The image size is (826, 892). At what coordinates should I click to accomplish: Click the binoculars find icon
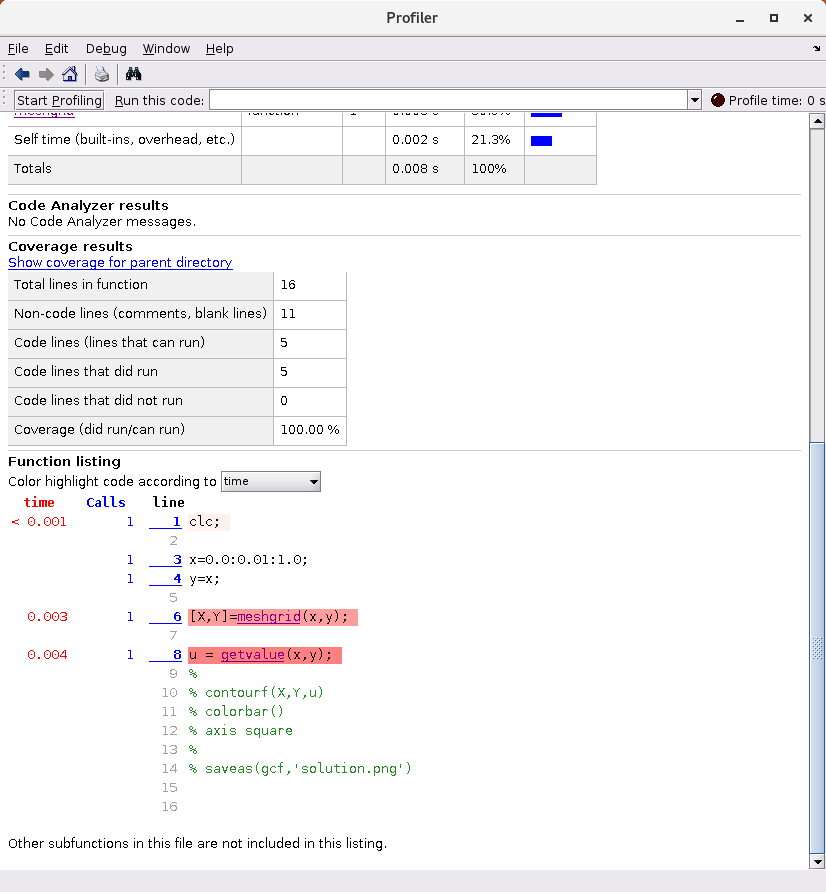point(133,74)
